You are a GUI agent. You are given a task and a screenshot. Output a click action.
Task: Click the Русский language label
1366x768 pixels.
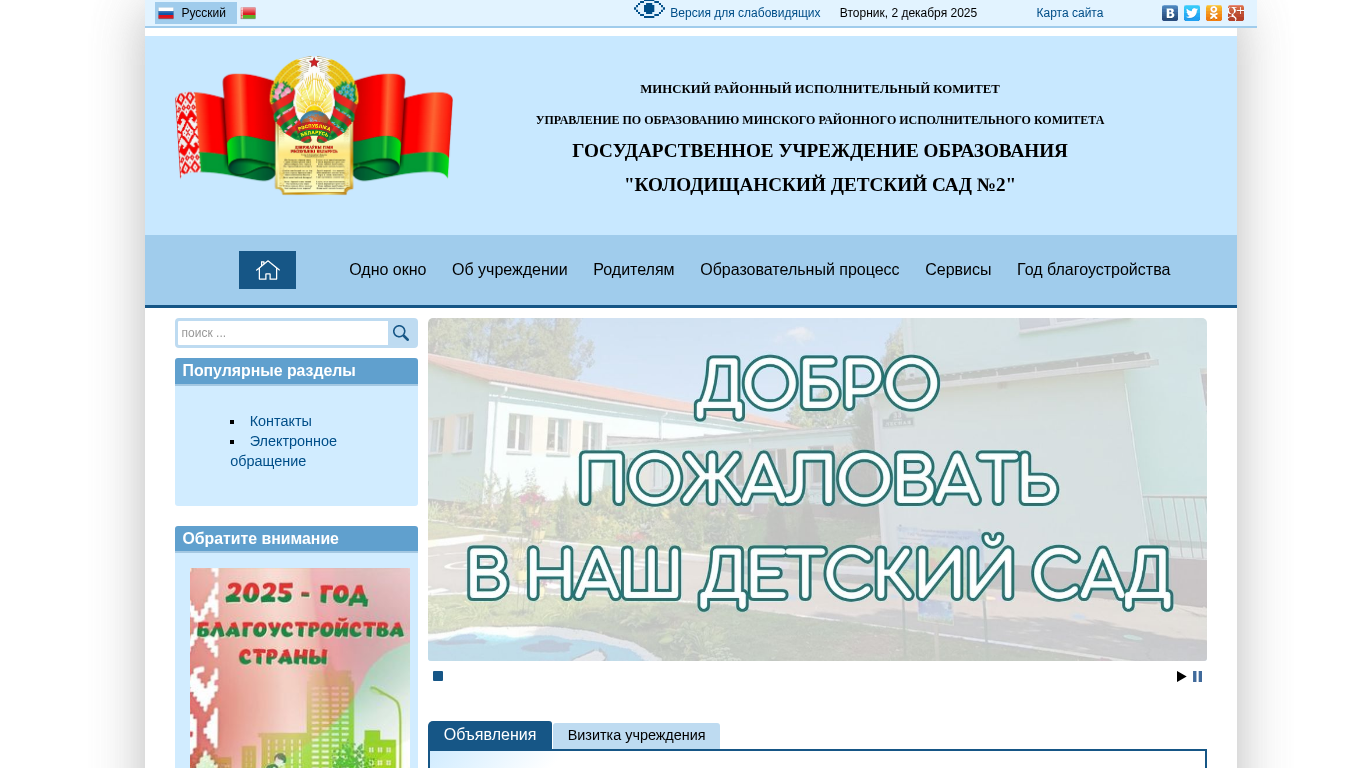point(204,13)
